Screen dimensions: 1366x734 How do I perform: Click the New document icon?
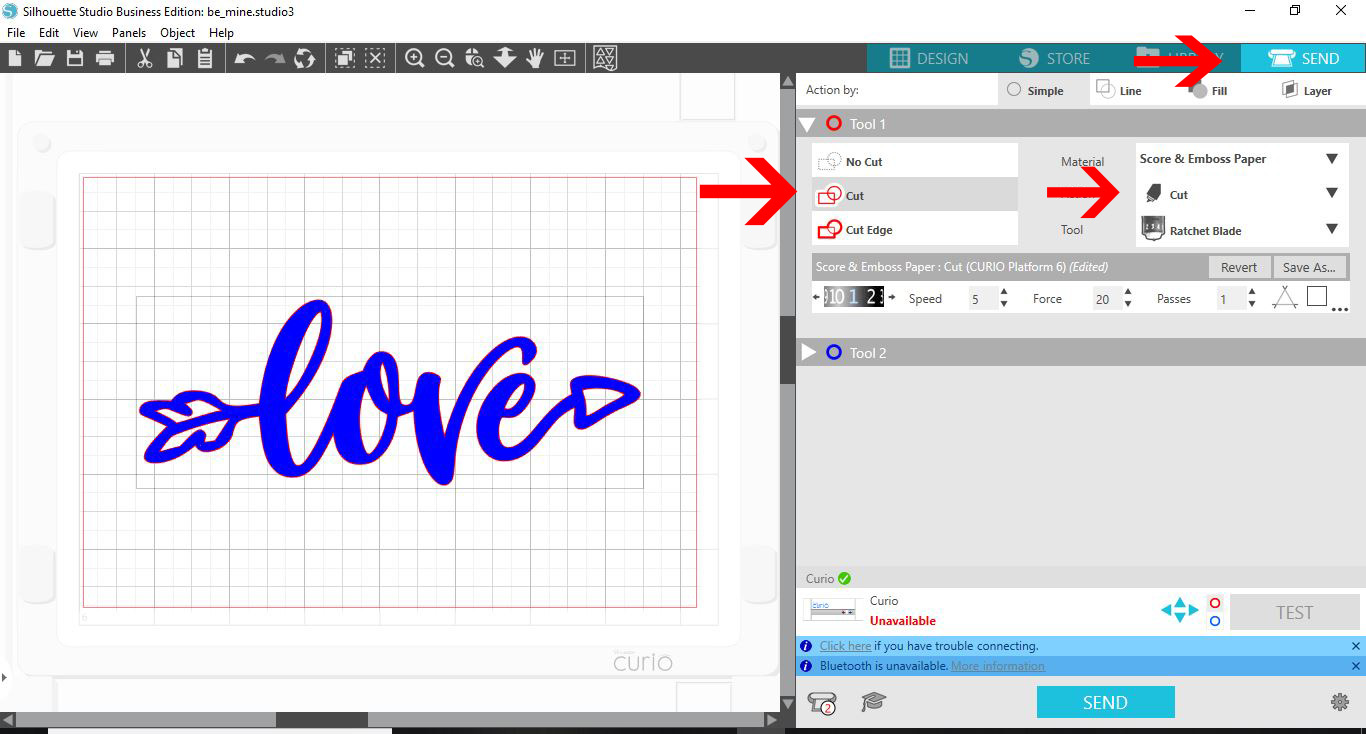pos(14,58)
